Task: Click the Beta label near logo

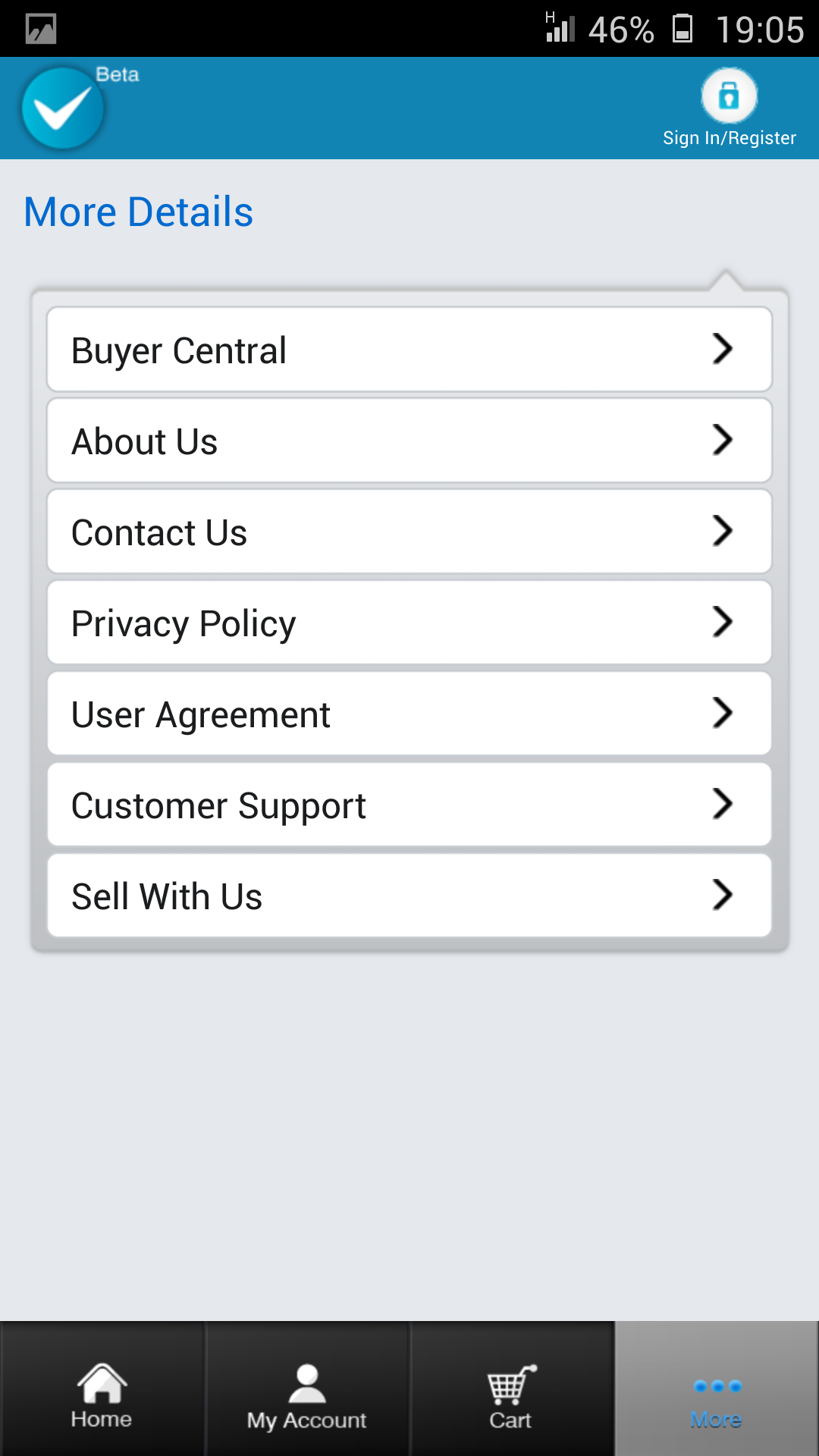Action: (118, 74)
